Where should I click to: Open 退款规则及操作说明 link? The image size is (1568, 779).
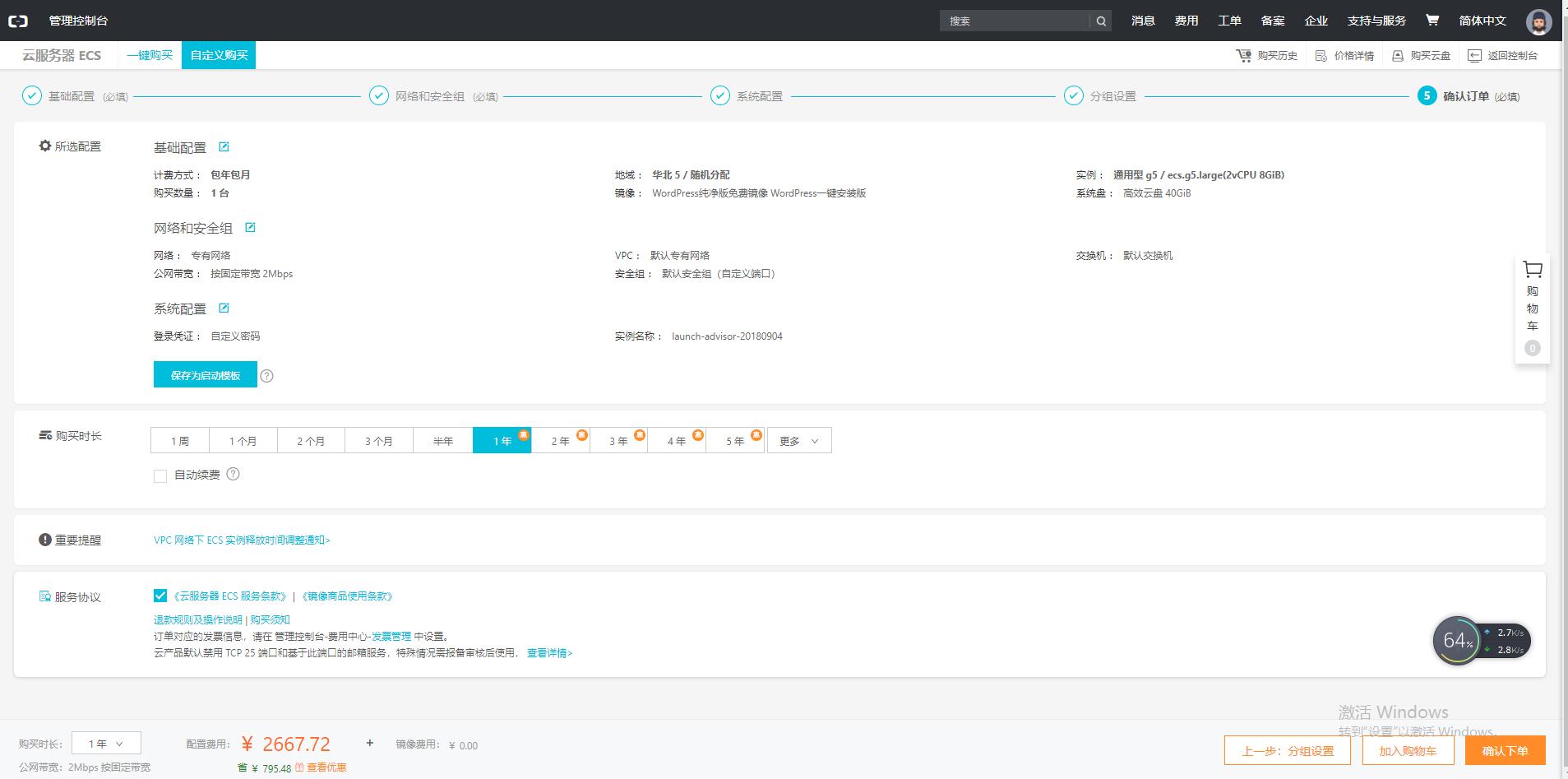coord(198,619)
